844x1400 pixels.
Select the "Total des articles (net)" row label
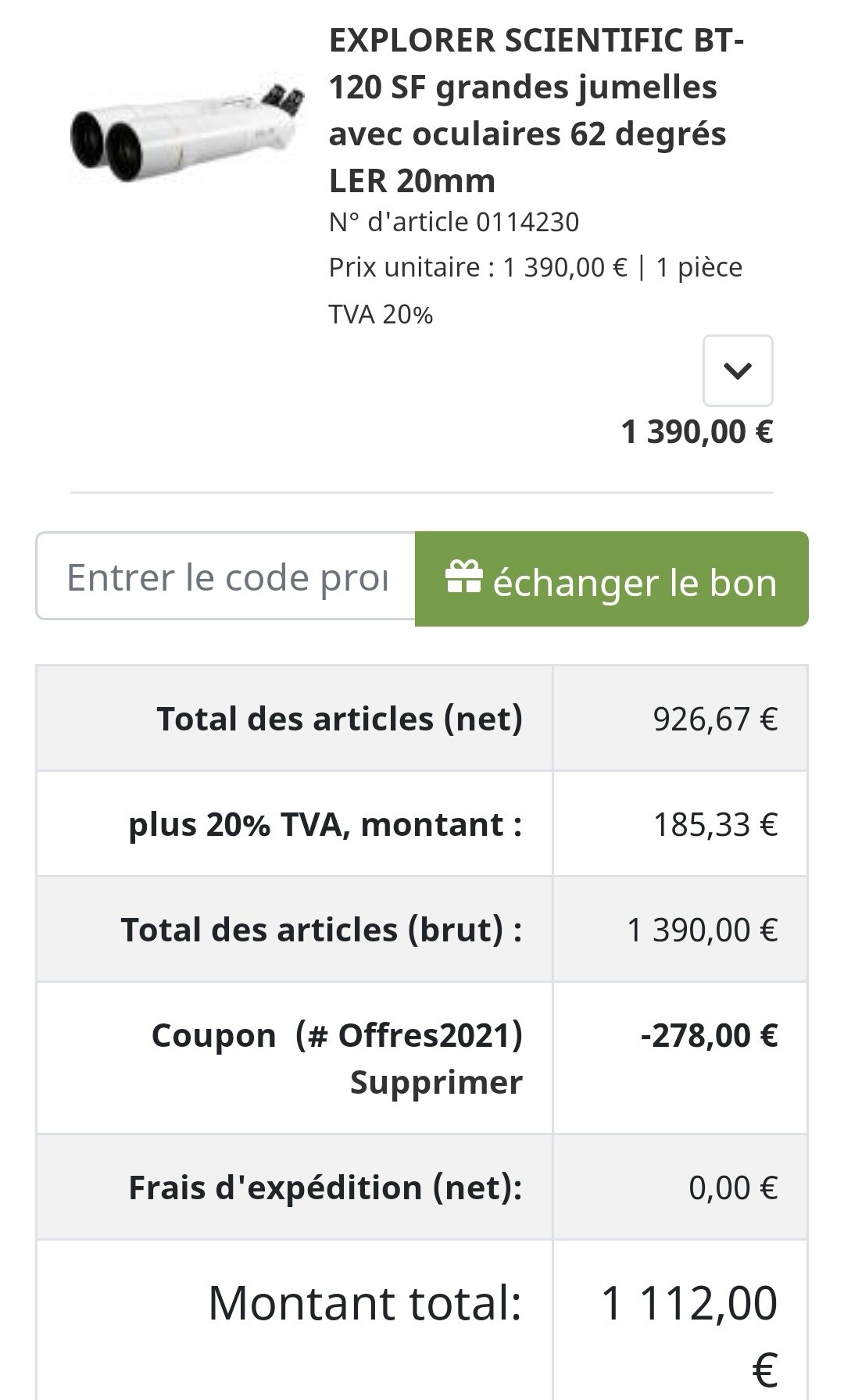point(339,719)
